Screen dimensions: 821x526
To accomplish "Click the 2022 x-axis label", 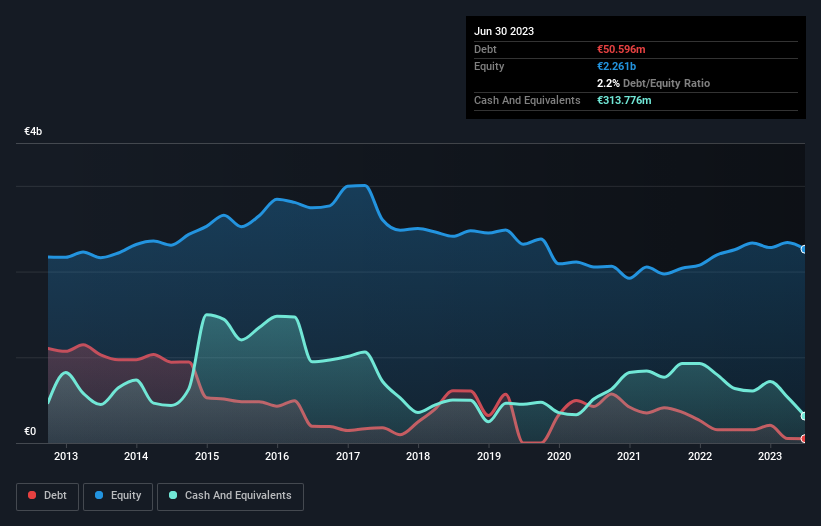I will coord(700,456).
